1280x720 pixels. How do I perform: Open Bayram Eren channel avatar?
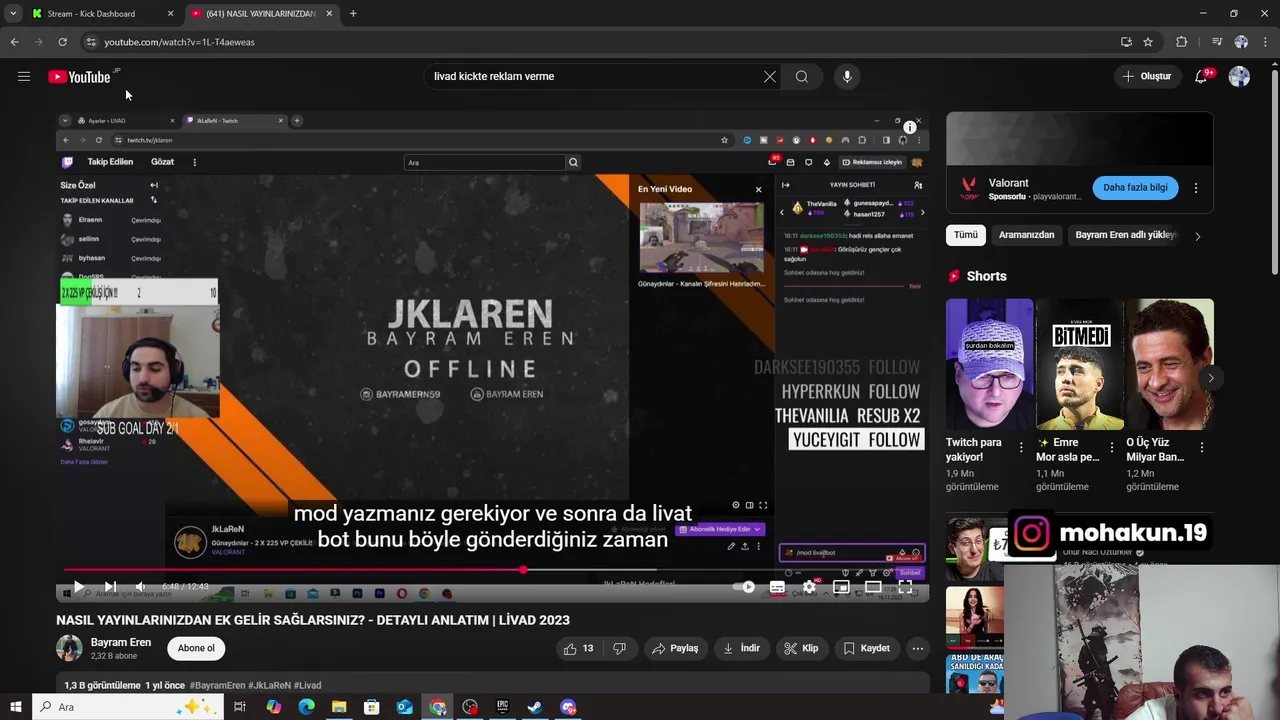(x=69, y=648)
